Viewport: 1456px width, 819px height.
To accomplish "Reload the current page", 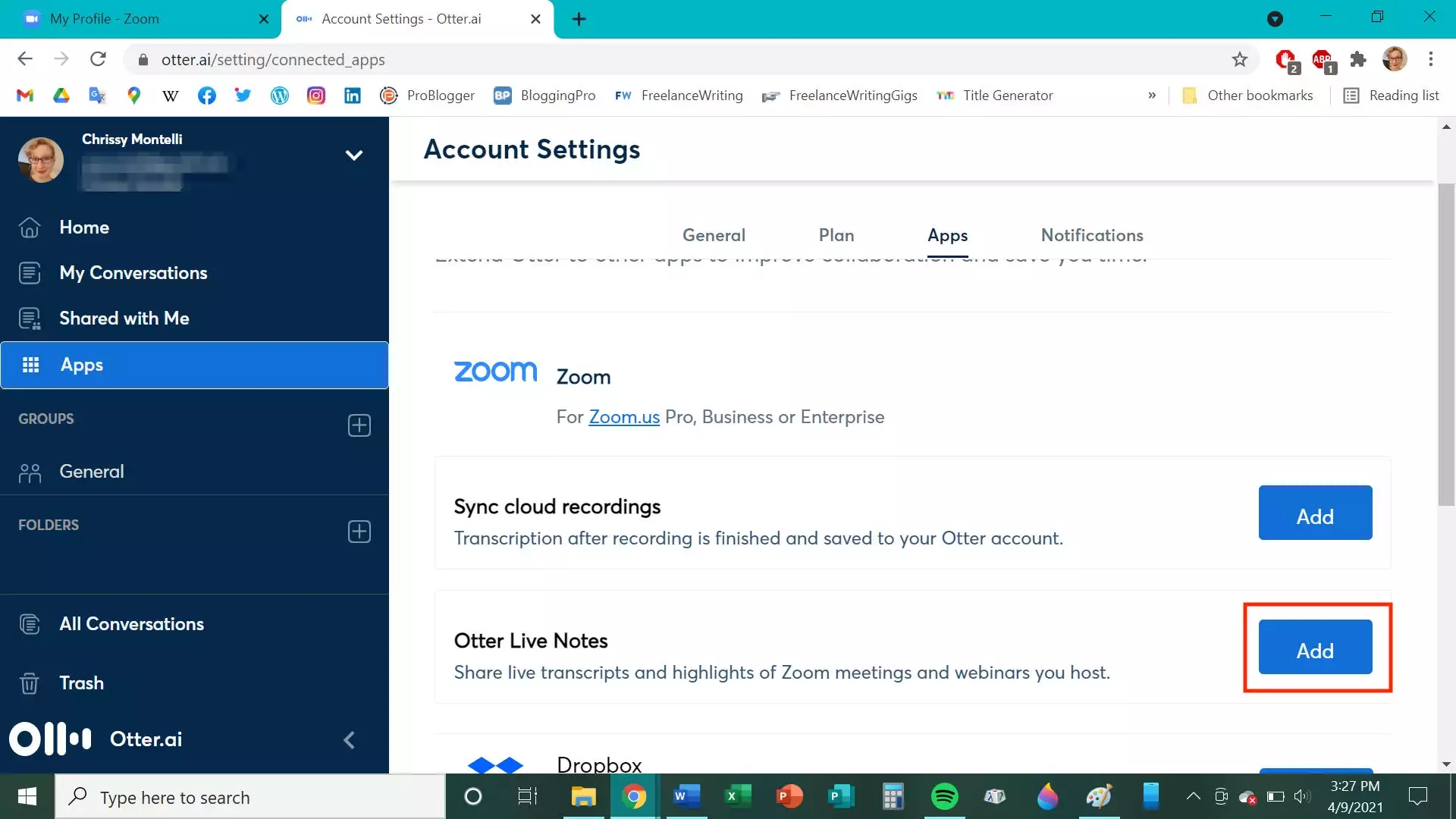I will (98, 59).
